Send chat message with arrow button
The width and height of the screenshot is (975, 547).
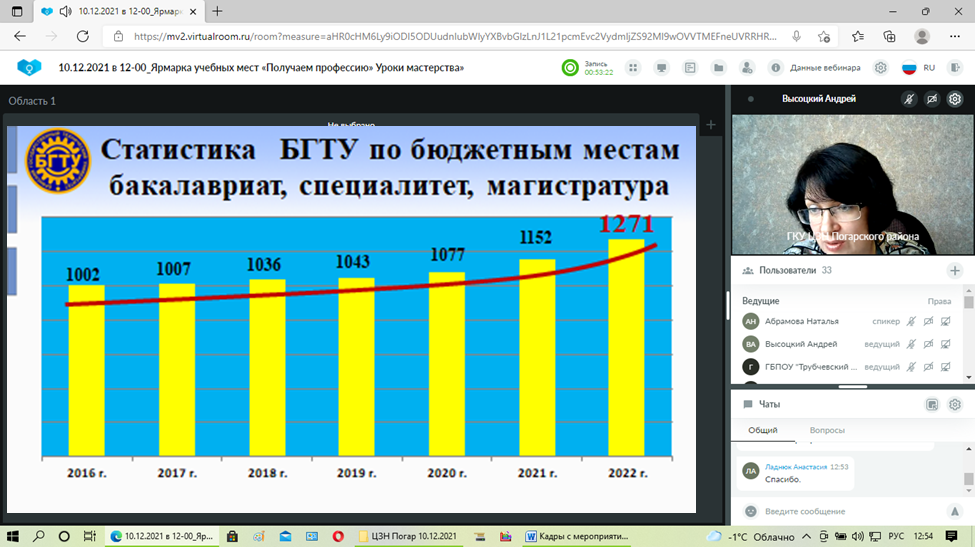tap(954, 511)
